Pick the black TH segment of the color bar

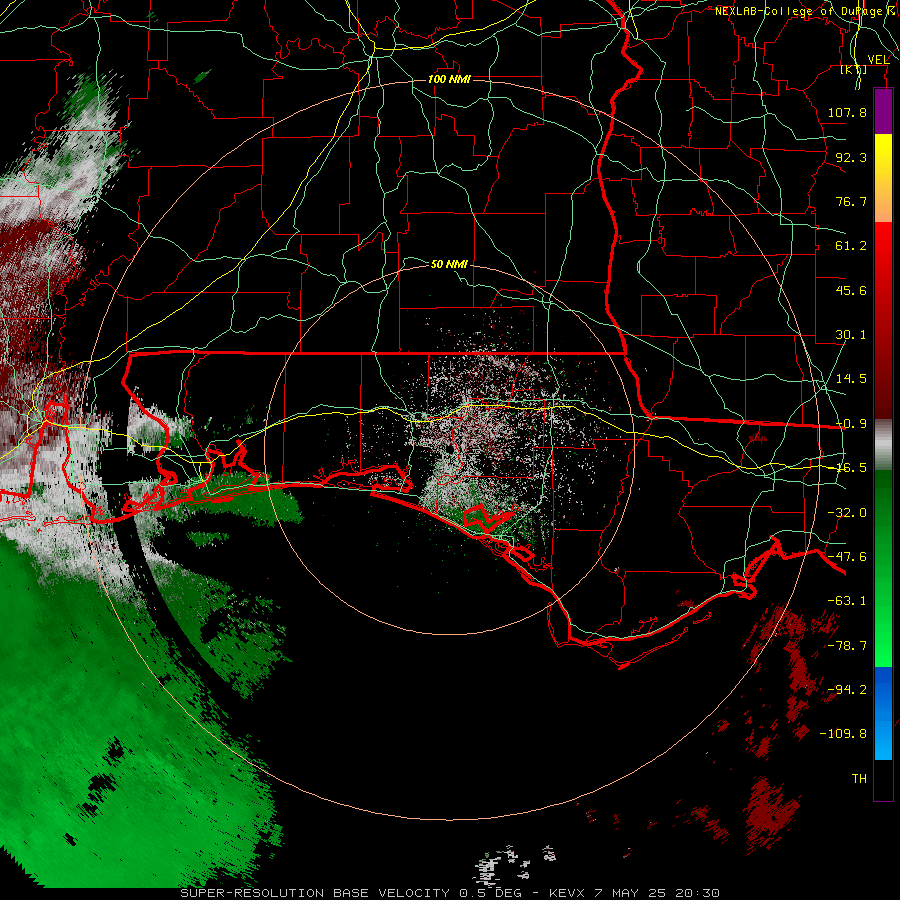point(883,781)
